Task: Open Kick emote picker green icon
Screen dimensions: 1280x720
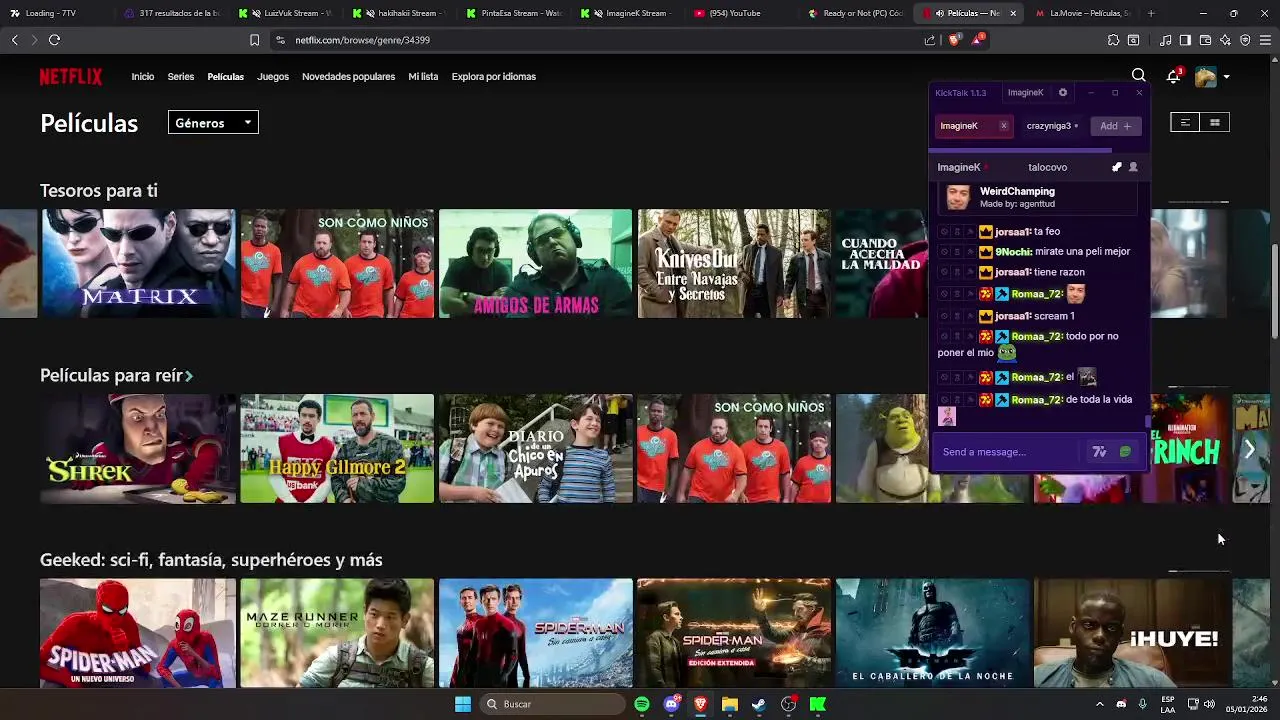Action: (x=1125, y=452)
